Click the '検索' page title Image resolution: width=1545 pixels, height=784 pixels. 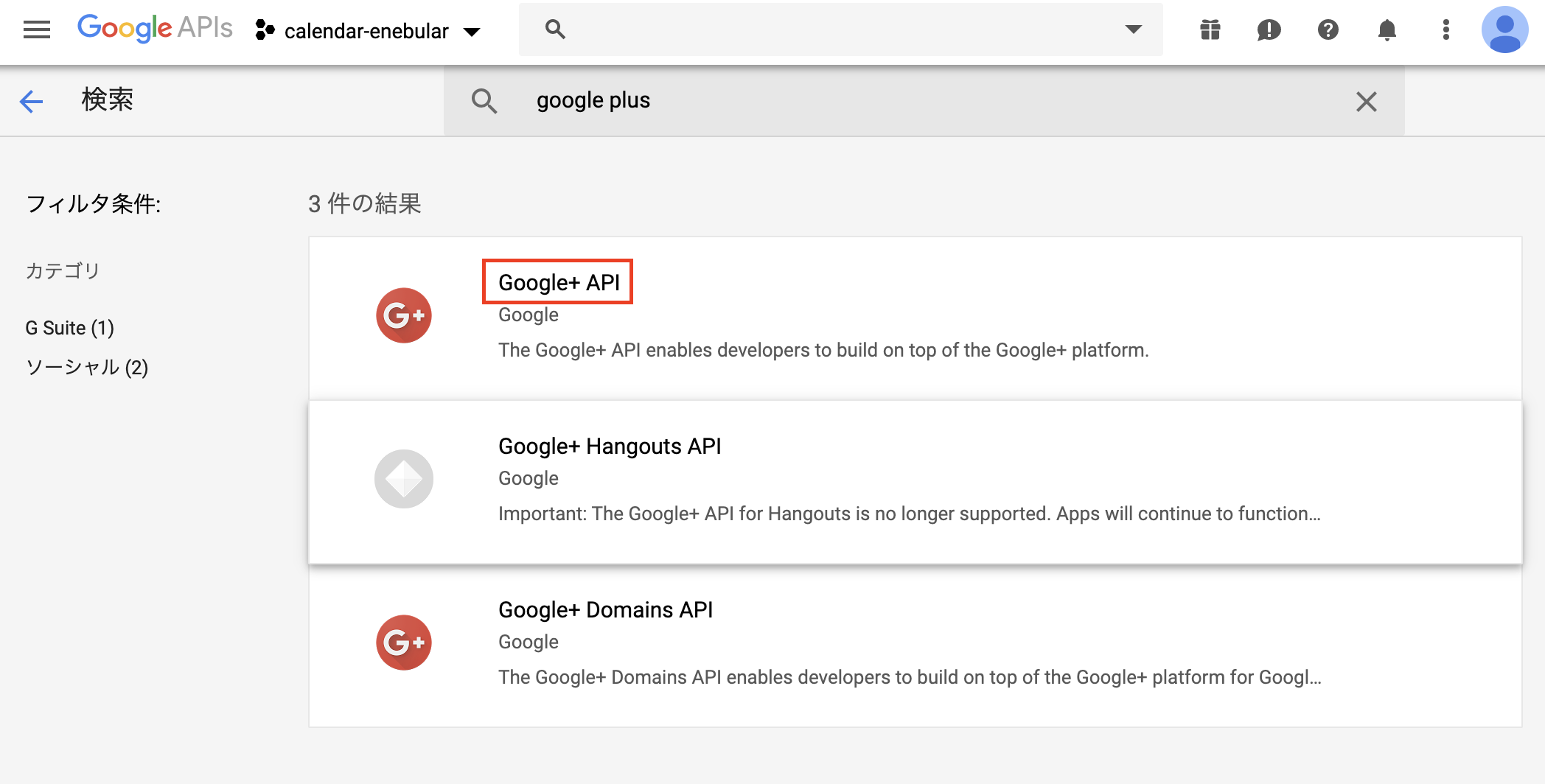108,99
